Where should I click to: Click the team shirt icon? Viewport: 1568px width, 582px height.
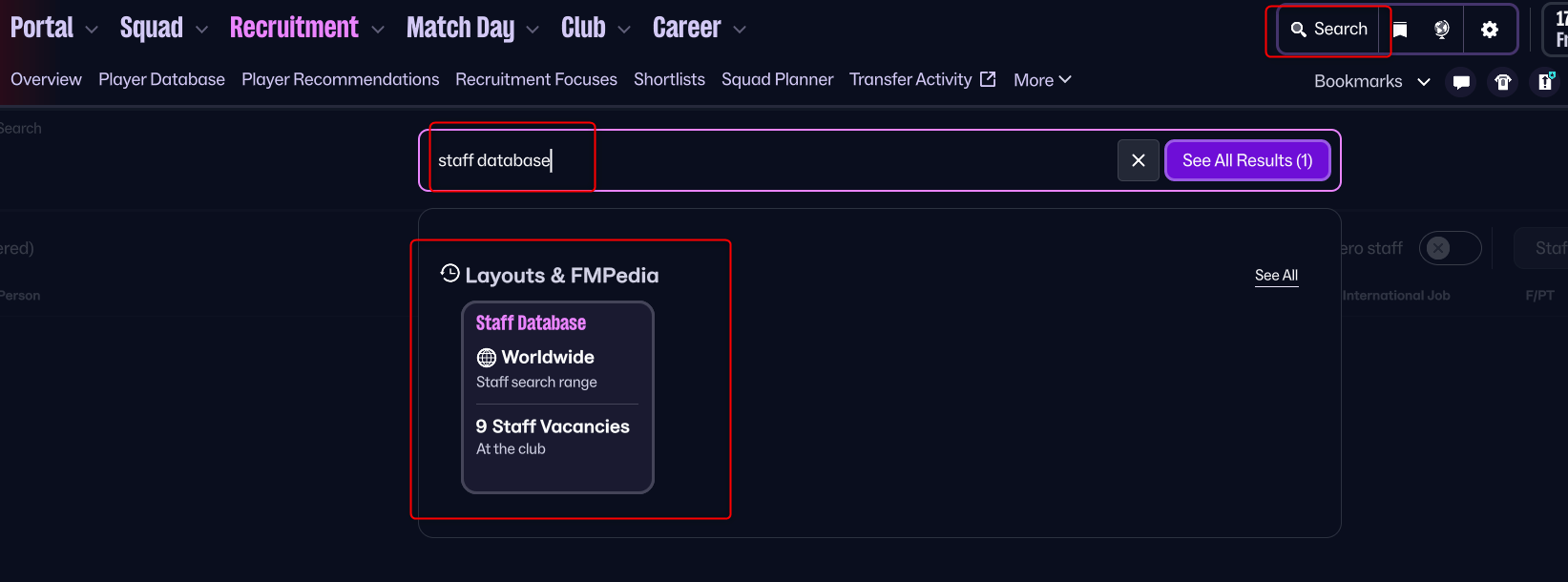click(x=1503, y=82)
